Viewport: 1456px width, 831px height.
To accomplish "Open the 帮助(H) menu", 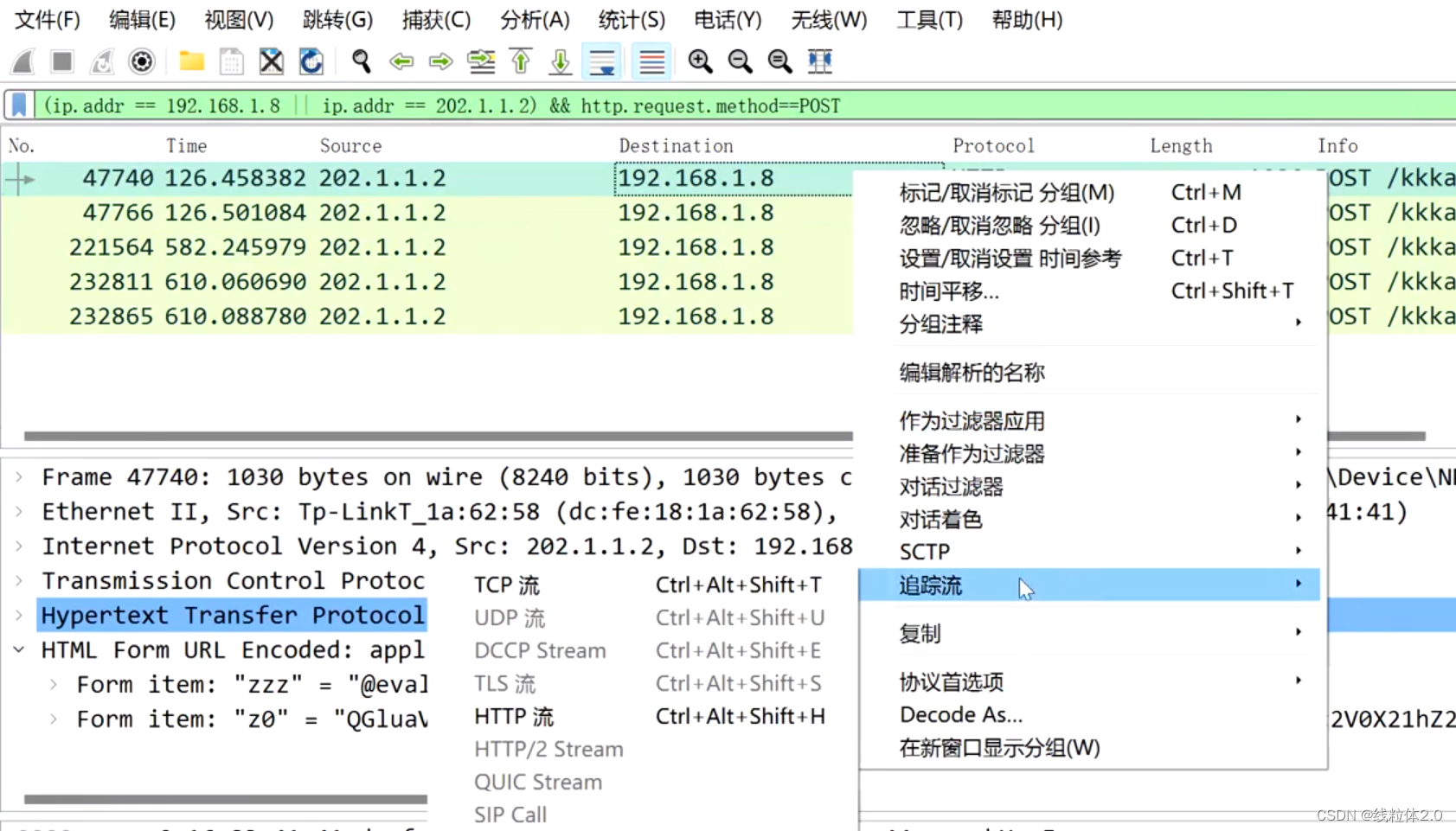I will tap(1027, 19).
